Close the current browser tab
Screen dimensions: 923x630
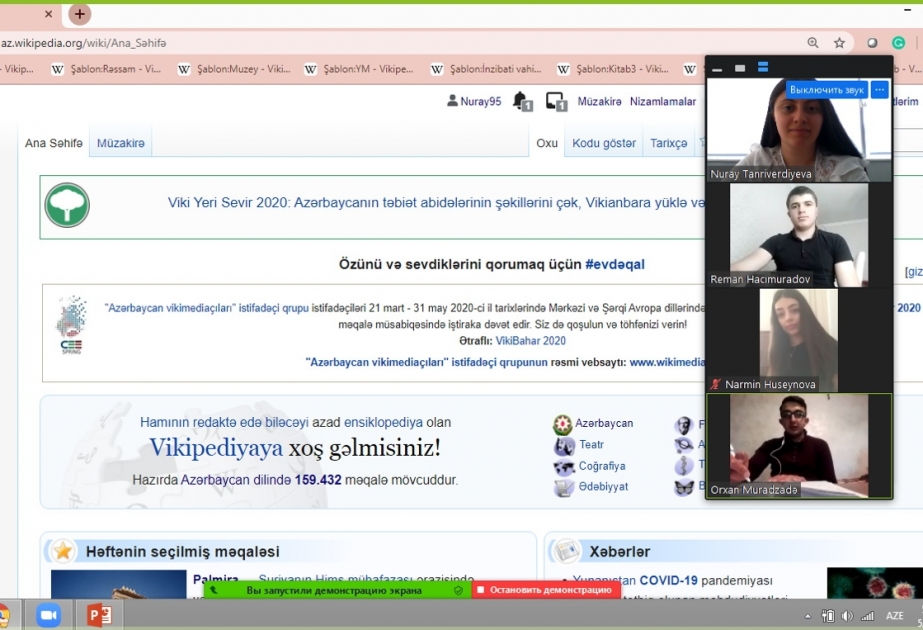(49, 14)
